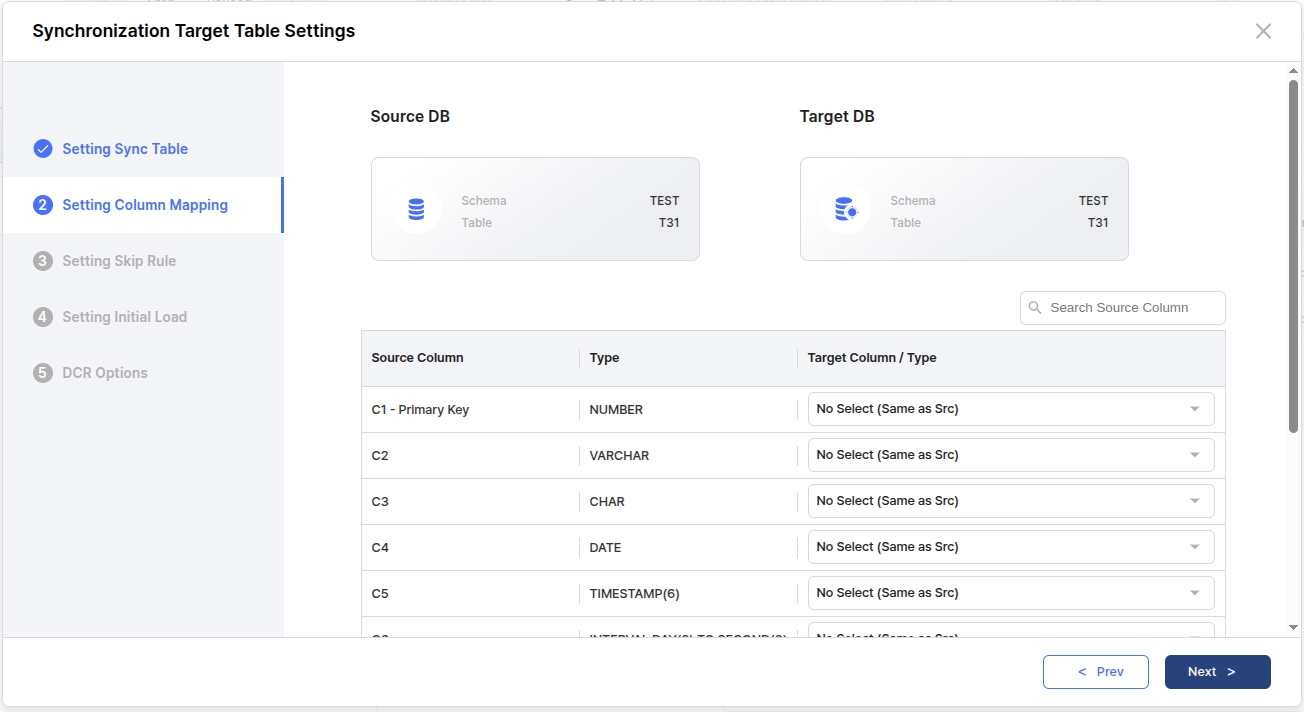Go to Setting Sync Table step

point(125,149)
